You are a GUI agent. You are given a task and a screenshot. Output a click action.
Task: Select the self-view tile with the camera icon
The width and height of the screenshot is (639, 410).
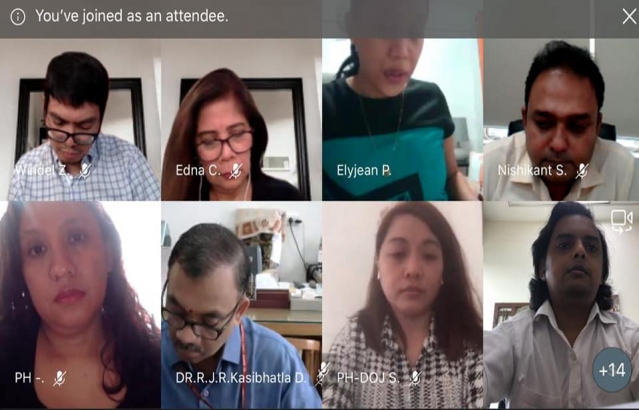point(561,305)
